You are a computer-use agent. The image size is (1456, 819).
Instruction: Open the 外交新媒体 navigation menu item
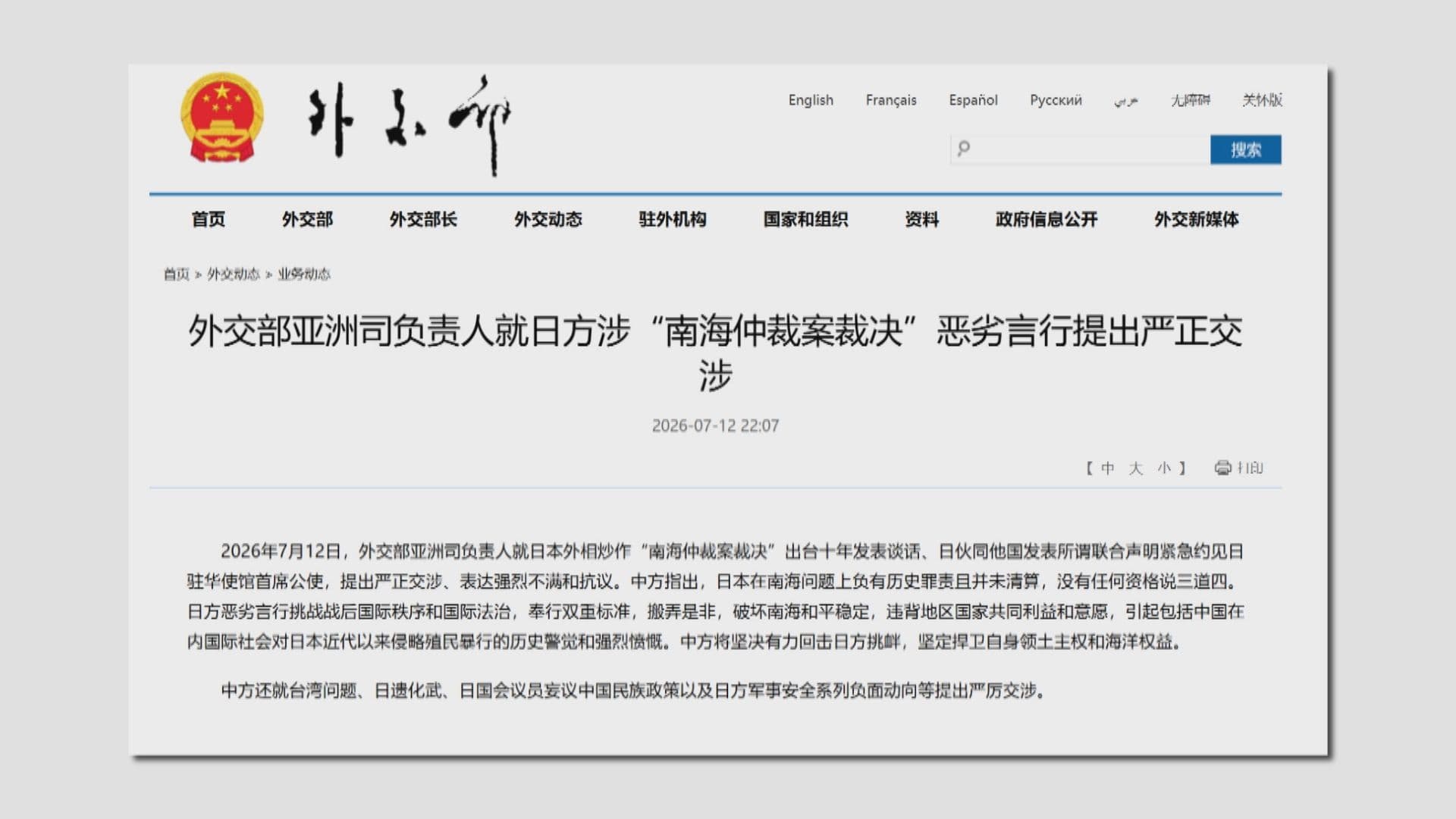coord(1197,219)
